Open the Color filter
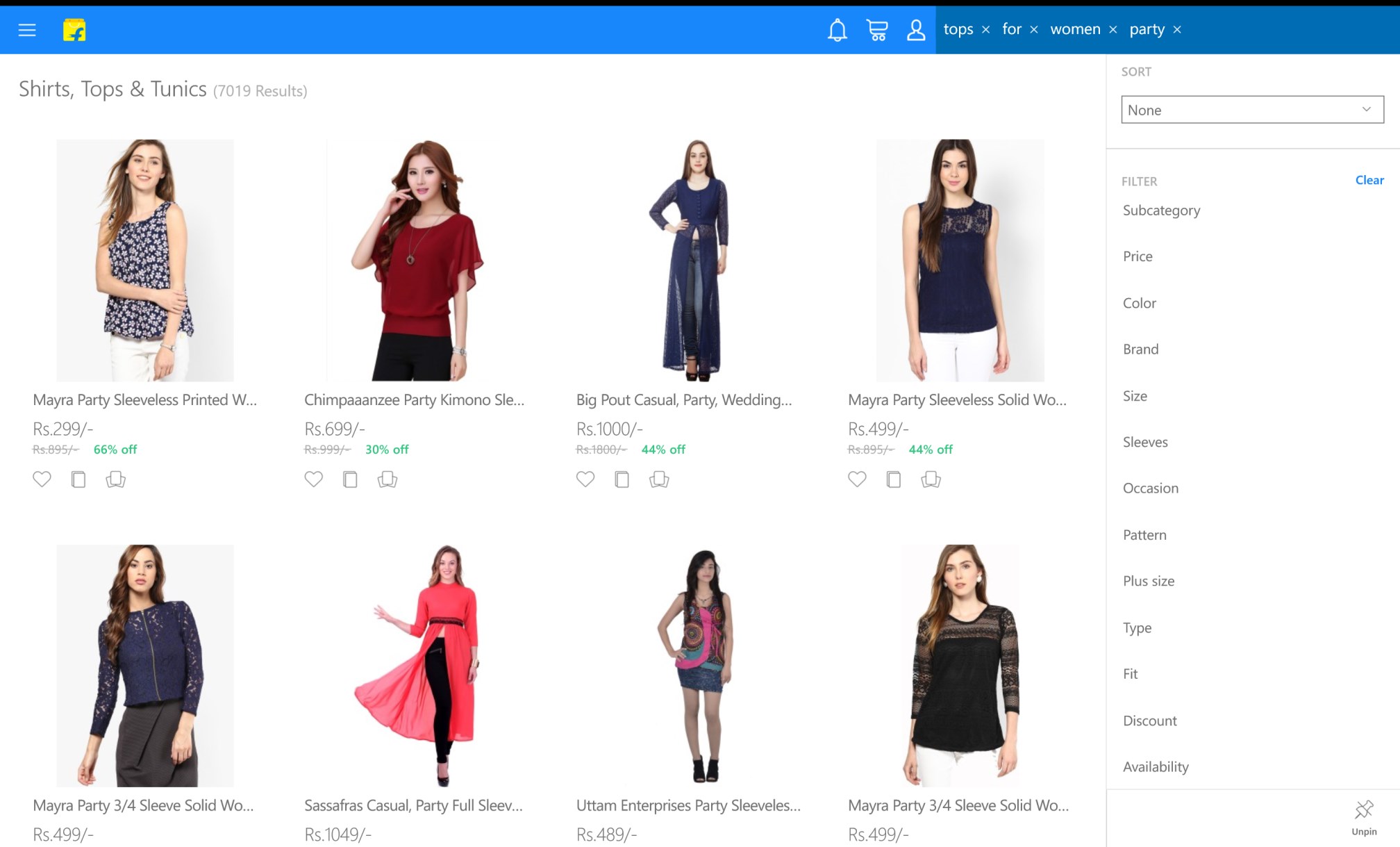 pos(1139,303)
